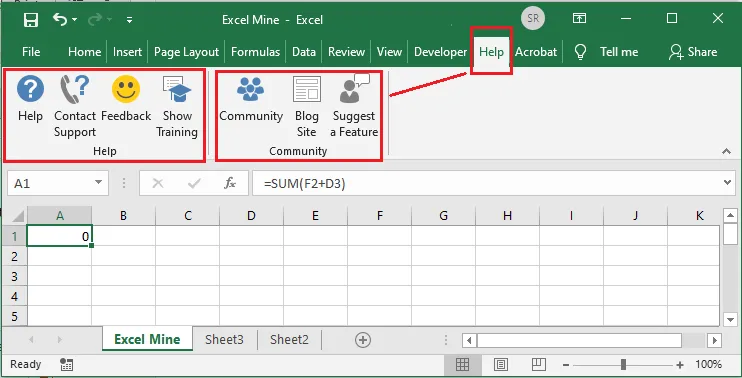Click previous sheet navigation arrow
The width and height of the screenshot is (742, 378).
coord(31,340)
